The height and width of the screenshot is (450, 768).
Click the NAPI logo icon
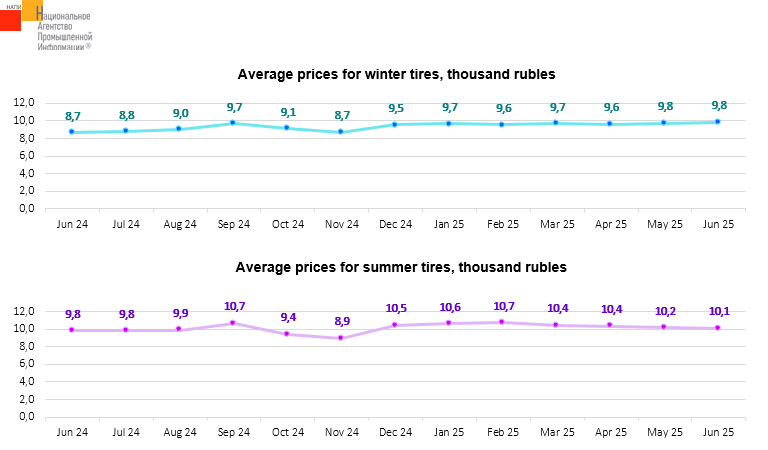tap(20, 14)
